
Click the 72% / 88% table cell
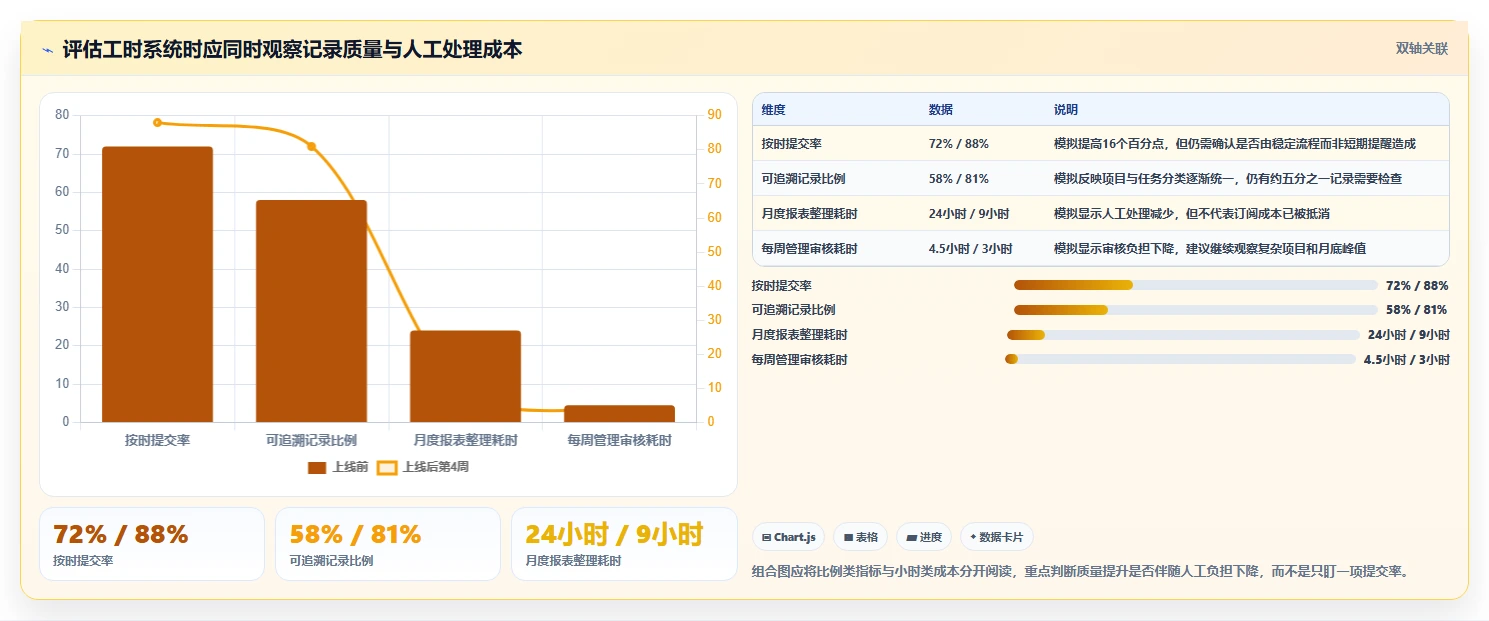coord(959,144)
